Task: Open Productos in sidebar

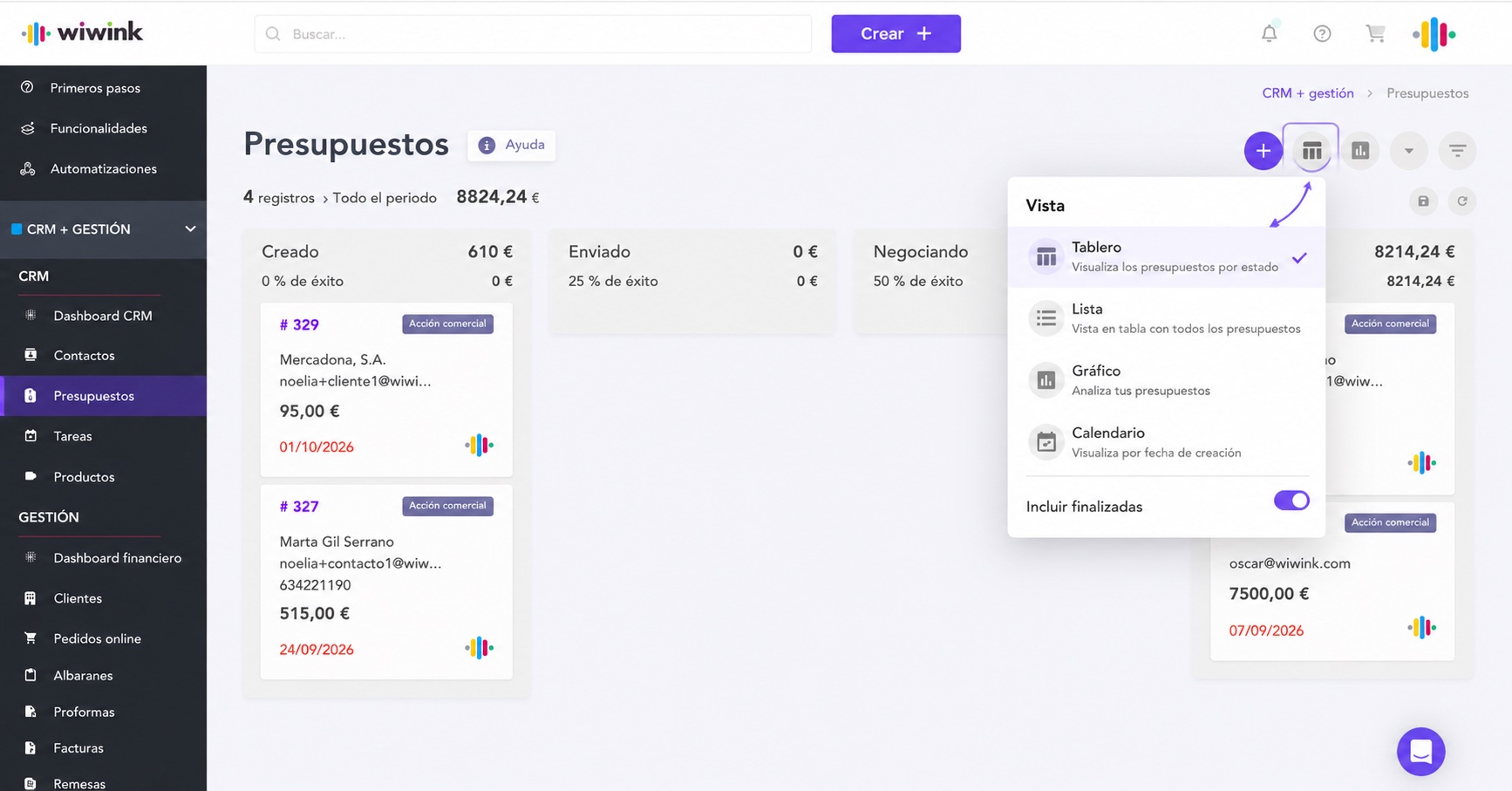Action: [103, 477]
